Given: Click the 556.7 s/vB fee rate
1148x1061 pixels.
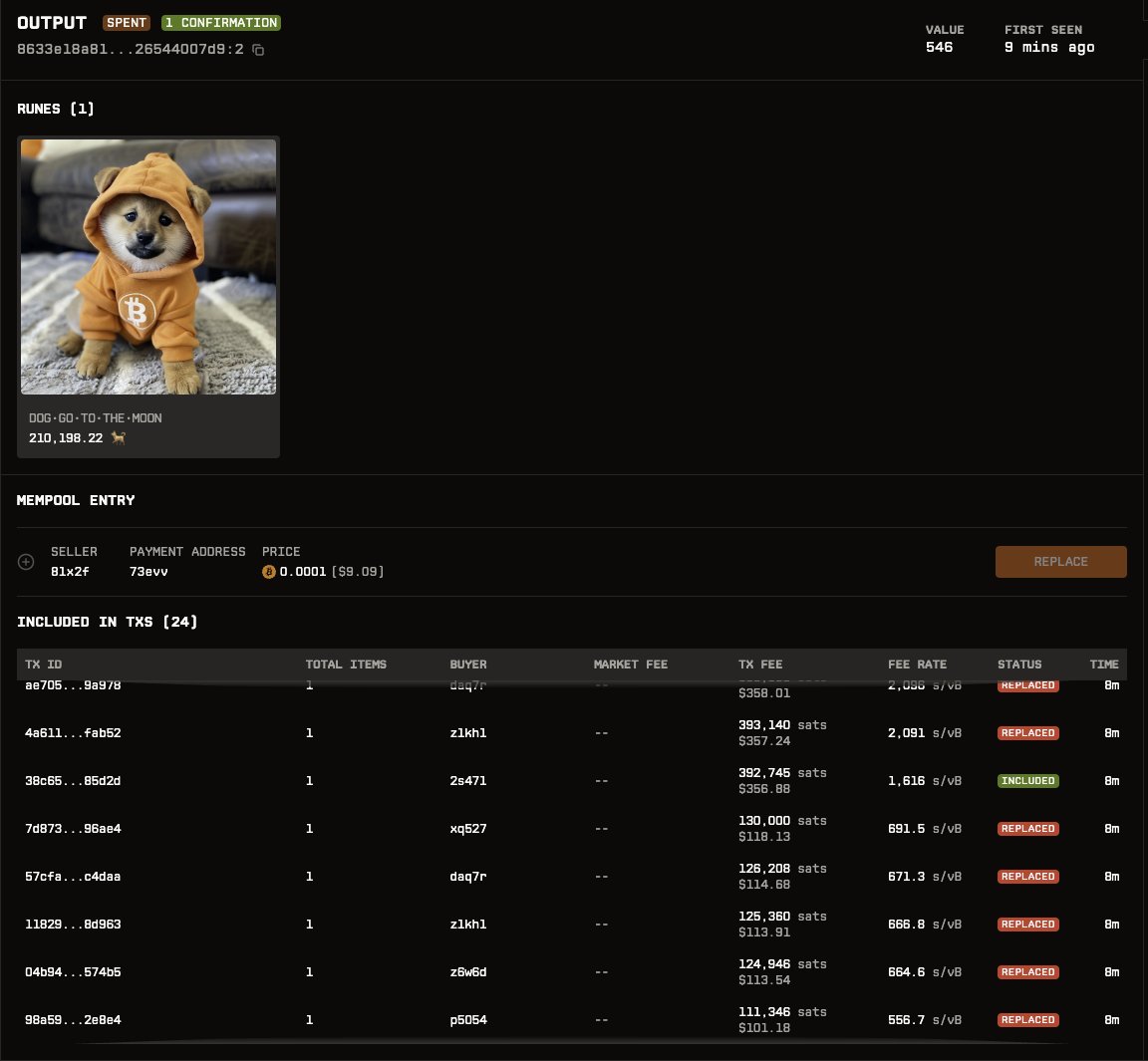Looking at the screenshot, I should click(x=925, y=1020).
